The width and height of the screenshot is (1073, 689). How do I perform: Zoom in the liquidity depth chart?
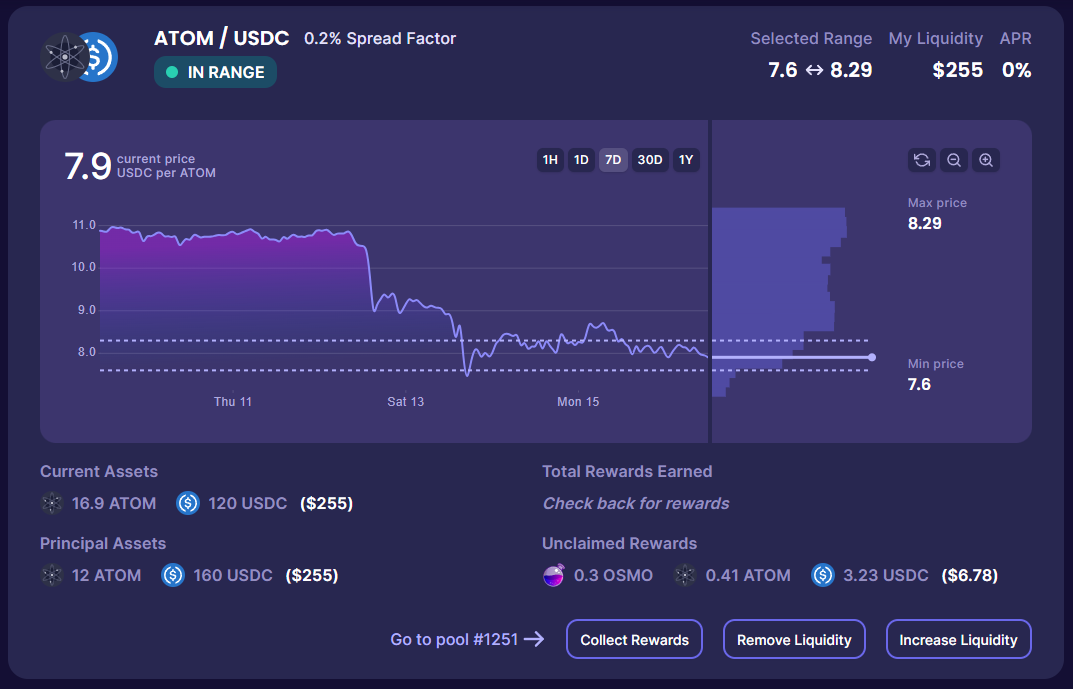click(x=986, y=160)
